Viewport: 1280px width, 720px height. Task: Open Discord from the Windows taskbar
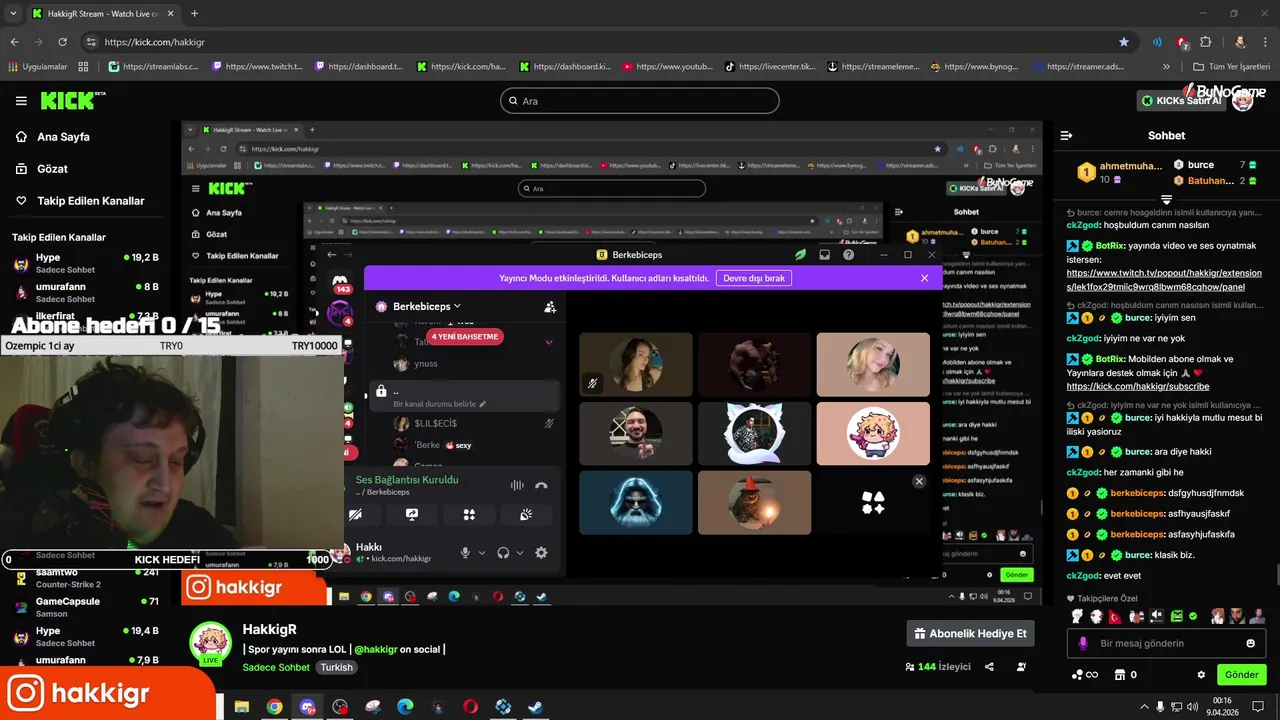[307, 707]
